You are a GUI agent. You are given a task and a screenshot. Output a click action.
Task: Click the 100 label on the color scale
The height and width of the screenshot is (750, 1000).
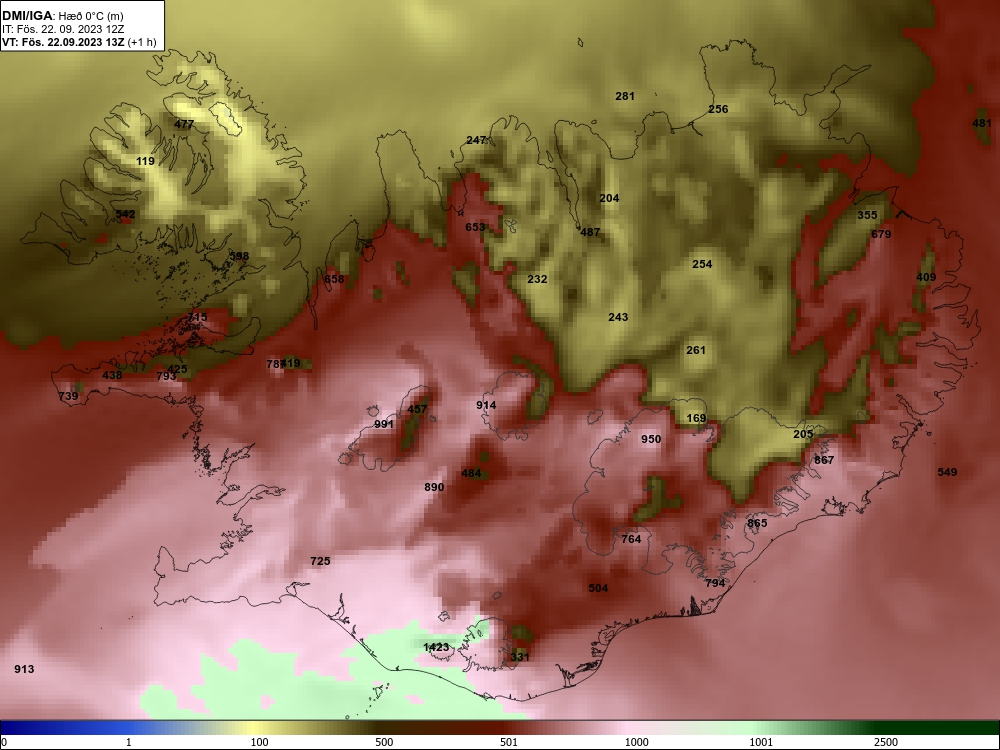[259, 742]
